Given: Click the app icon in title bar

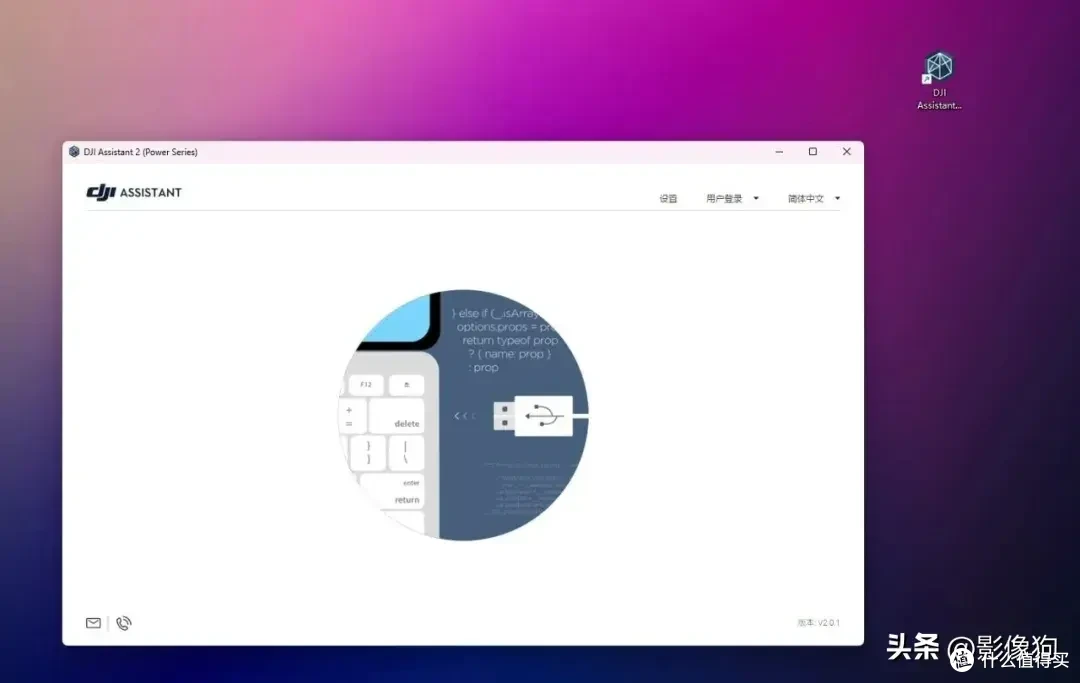Looking at the screenshot, I should [x=74, y=151].
